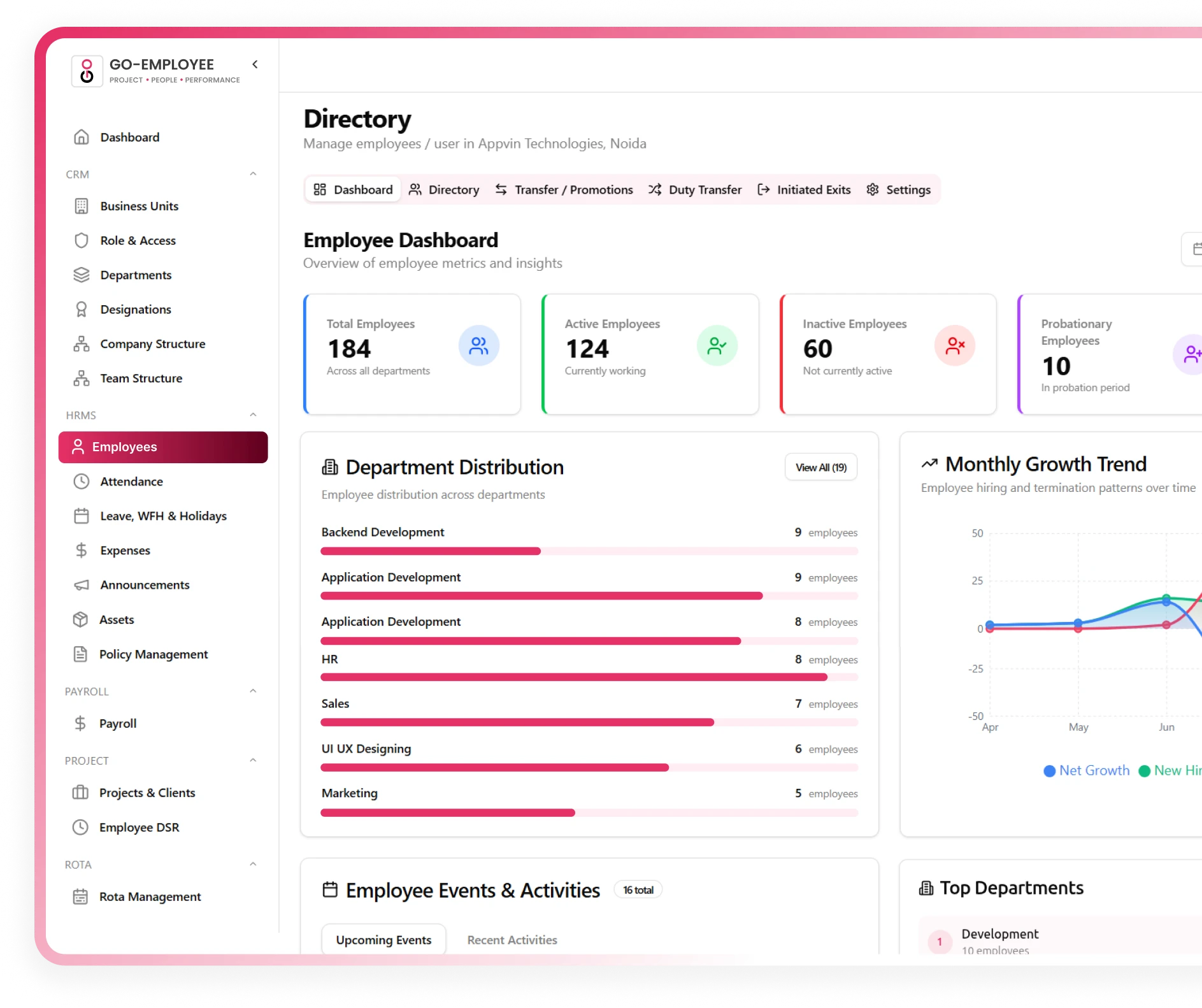Click the May data point on chart
This screenshot has height=1008, width=1202.
click(x=1078, y=623)
